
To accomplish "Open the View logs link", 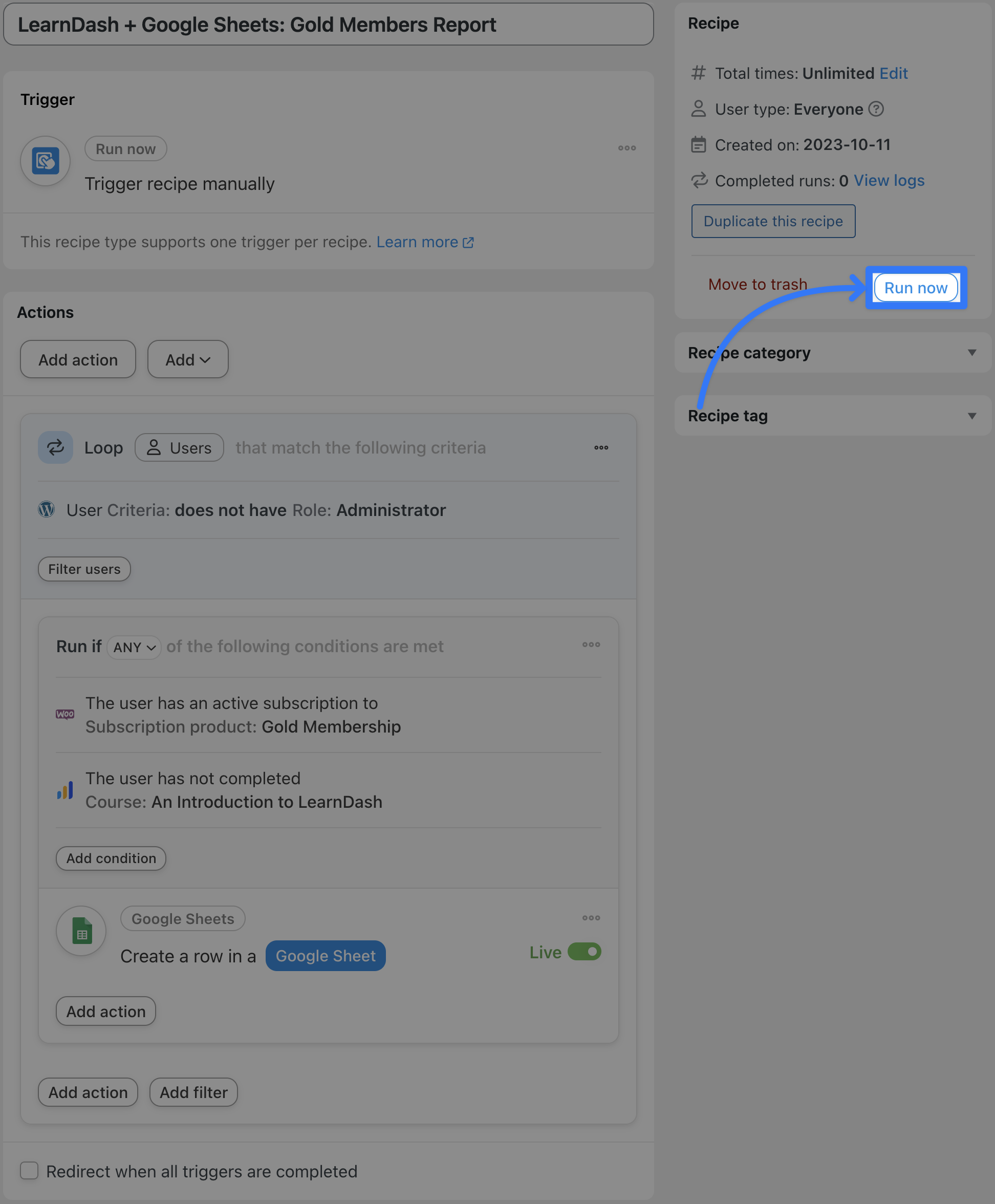I will (x=889, y=181).
